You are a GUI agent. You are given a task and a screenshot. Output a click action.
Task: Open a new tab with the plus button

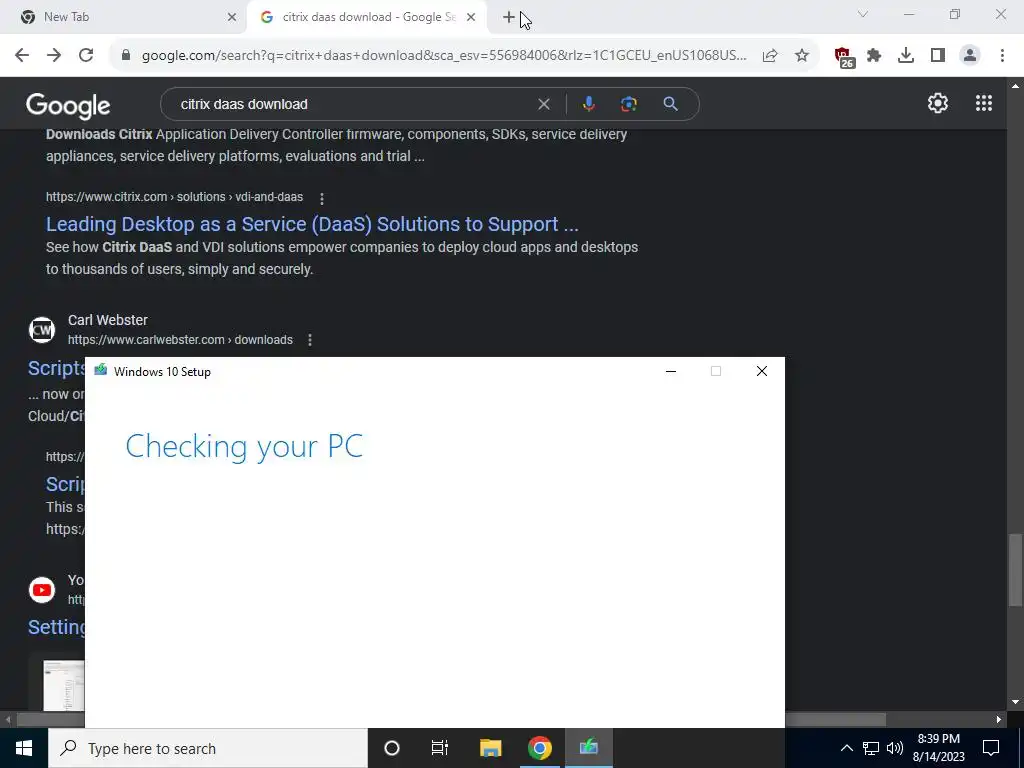509,18
